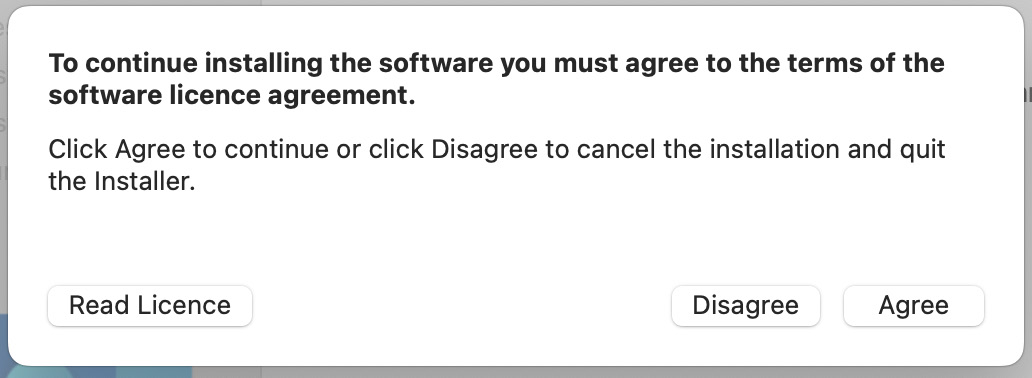The image size is (1032, 378).
Task: Quit the Installer using Disagree
Action: pyautogui.click(x=746, y=306)
